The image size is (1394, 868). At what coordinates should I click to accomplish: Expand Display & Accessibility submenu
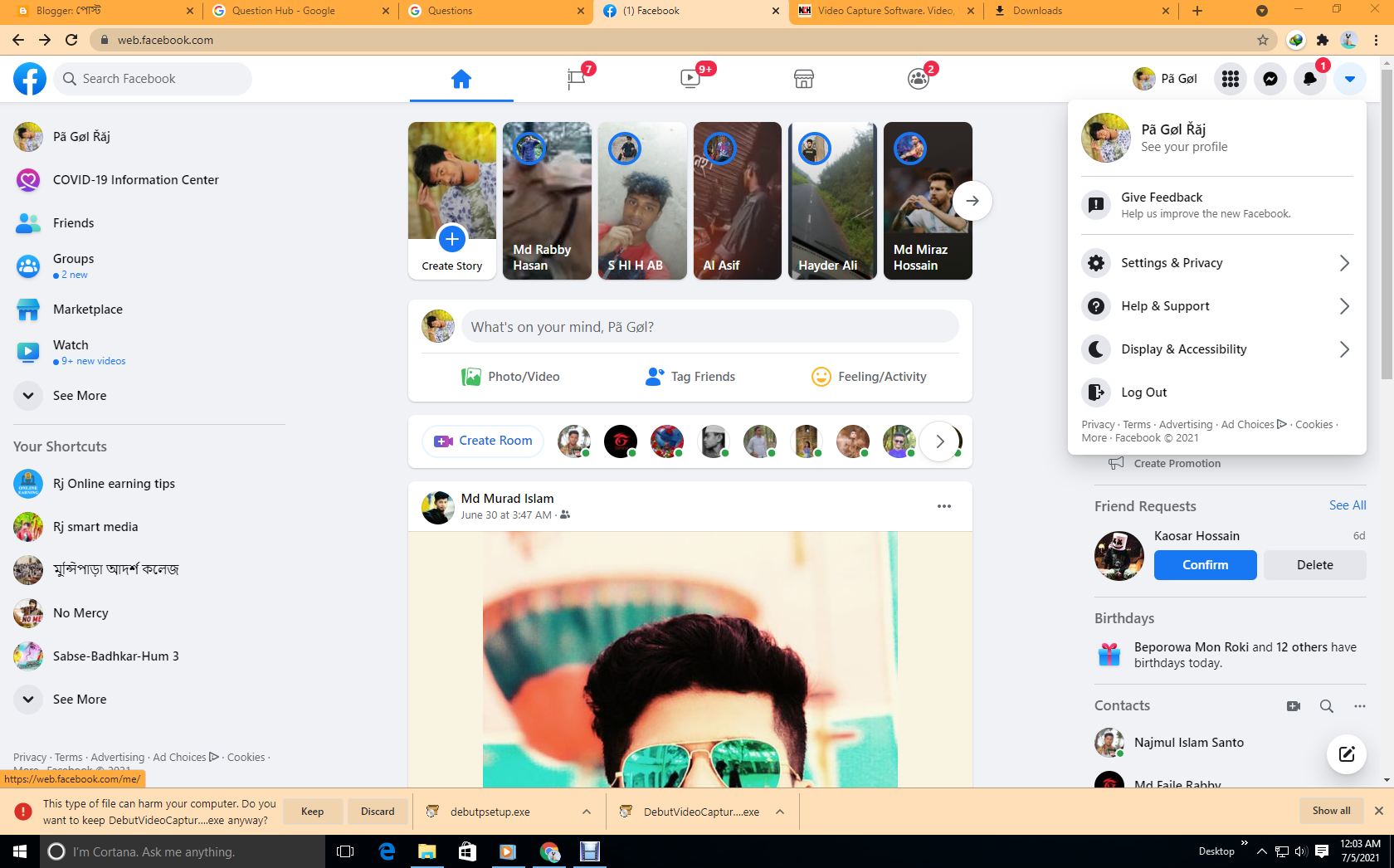pos(1217,349)
